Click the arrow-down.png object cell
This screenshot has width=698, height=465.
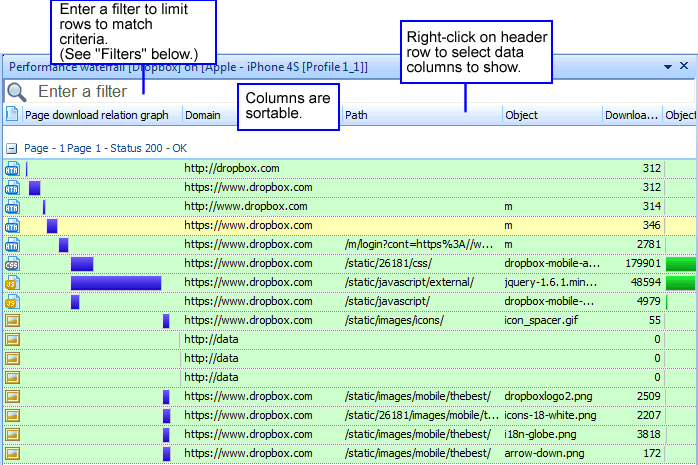click(544, 453)
